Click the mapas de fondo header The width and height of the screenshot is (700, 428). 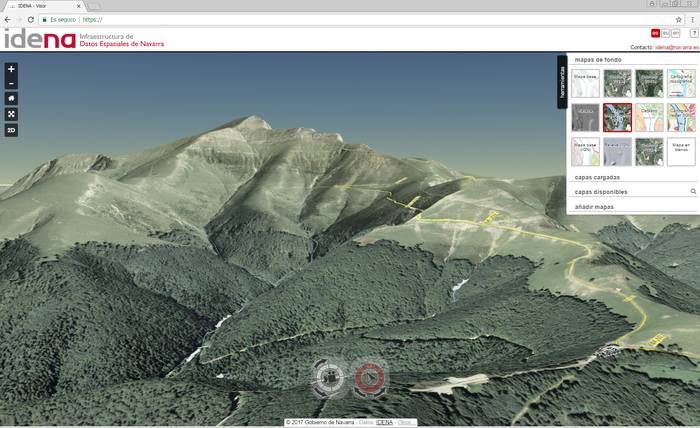(x=598, y=59)
